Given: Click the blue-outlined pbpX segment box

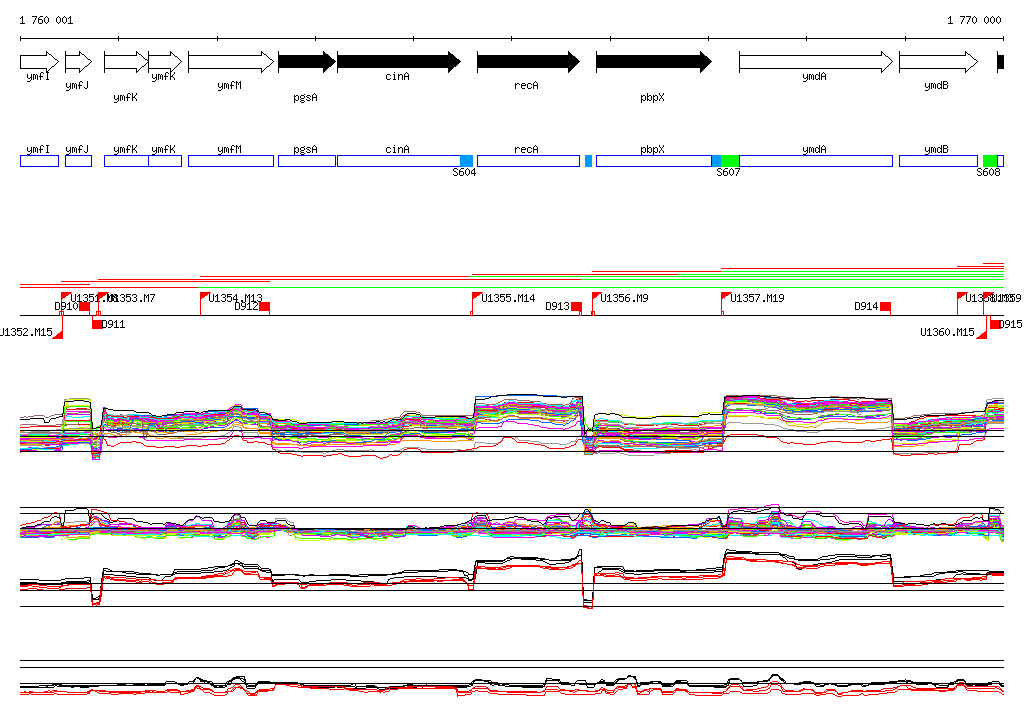Looking at the screenshot, I should tap(654, 161).
